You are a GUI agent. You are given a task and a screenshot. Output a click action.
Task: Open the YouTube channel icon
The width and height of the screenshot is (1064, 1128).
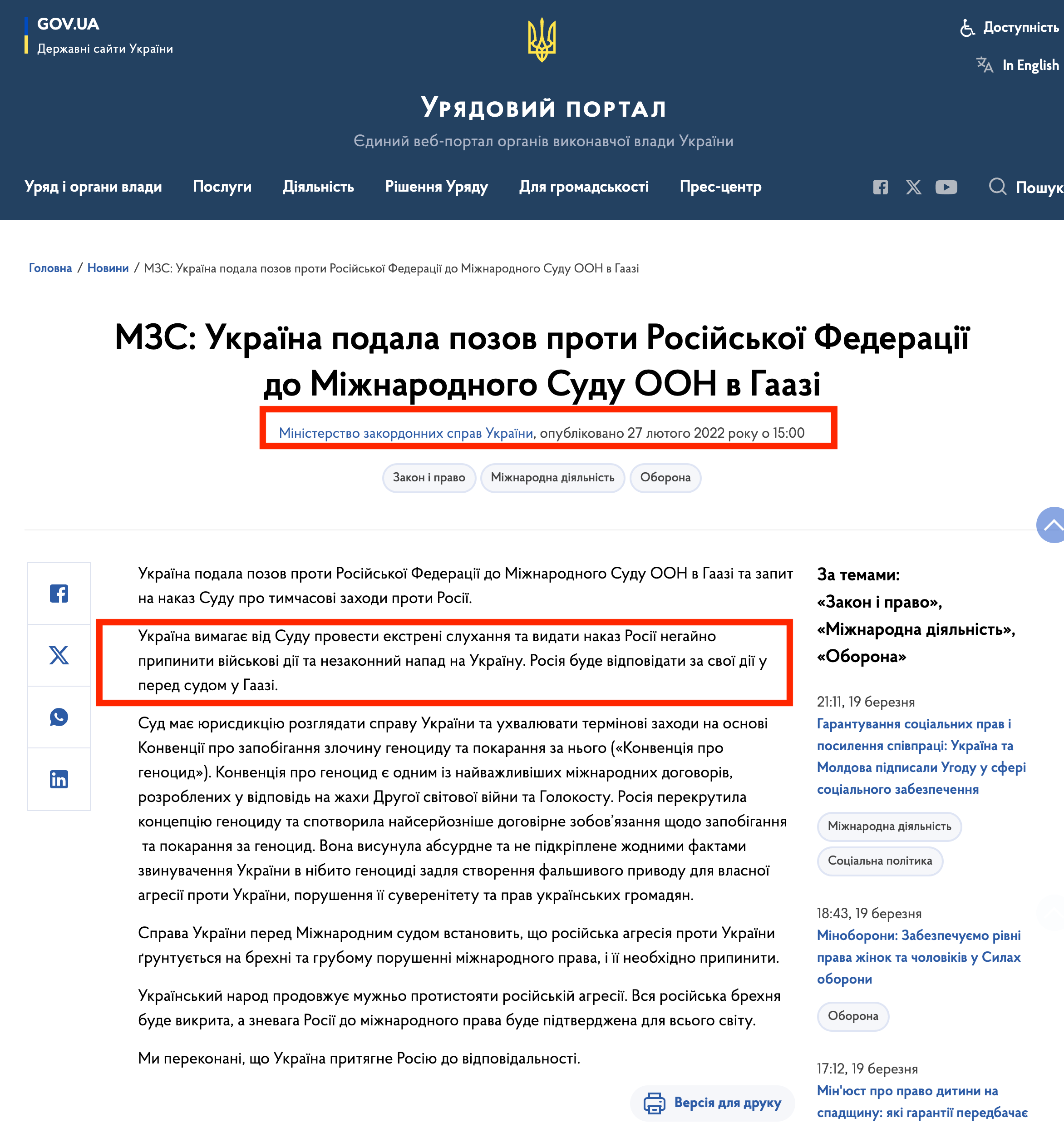click(946, 187)
